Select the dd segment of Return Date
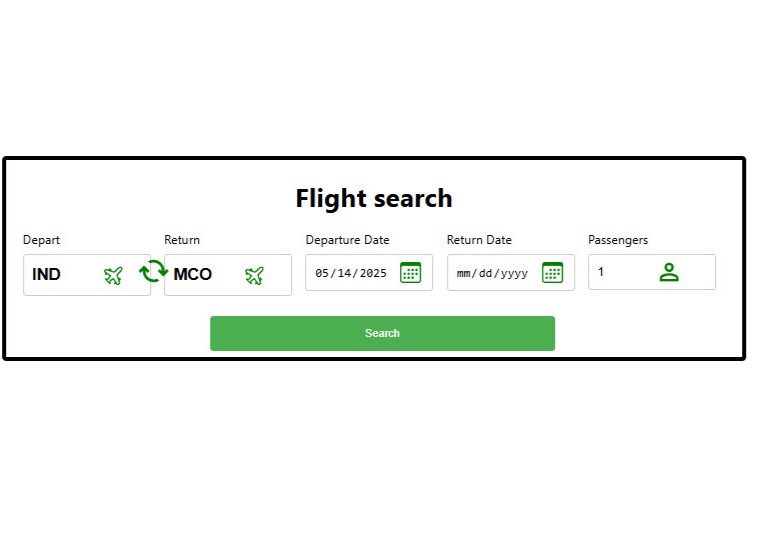Screen dimensions: 759x542 [x=486, y=273]
